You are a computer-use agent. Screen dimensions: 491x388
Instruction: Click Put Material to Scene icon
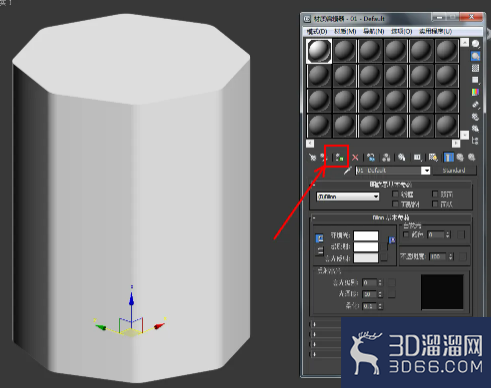tap(323, 157)
